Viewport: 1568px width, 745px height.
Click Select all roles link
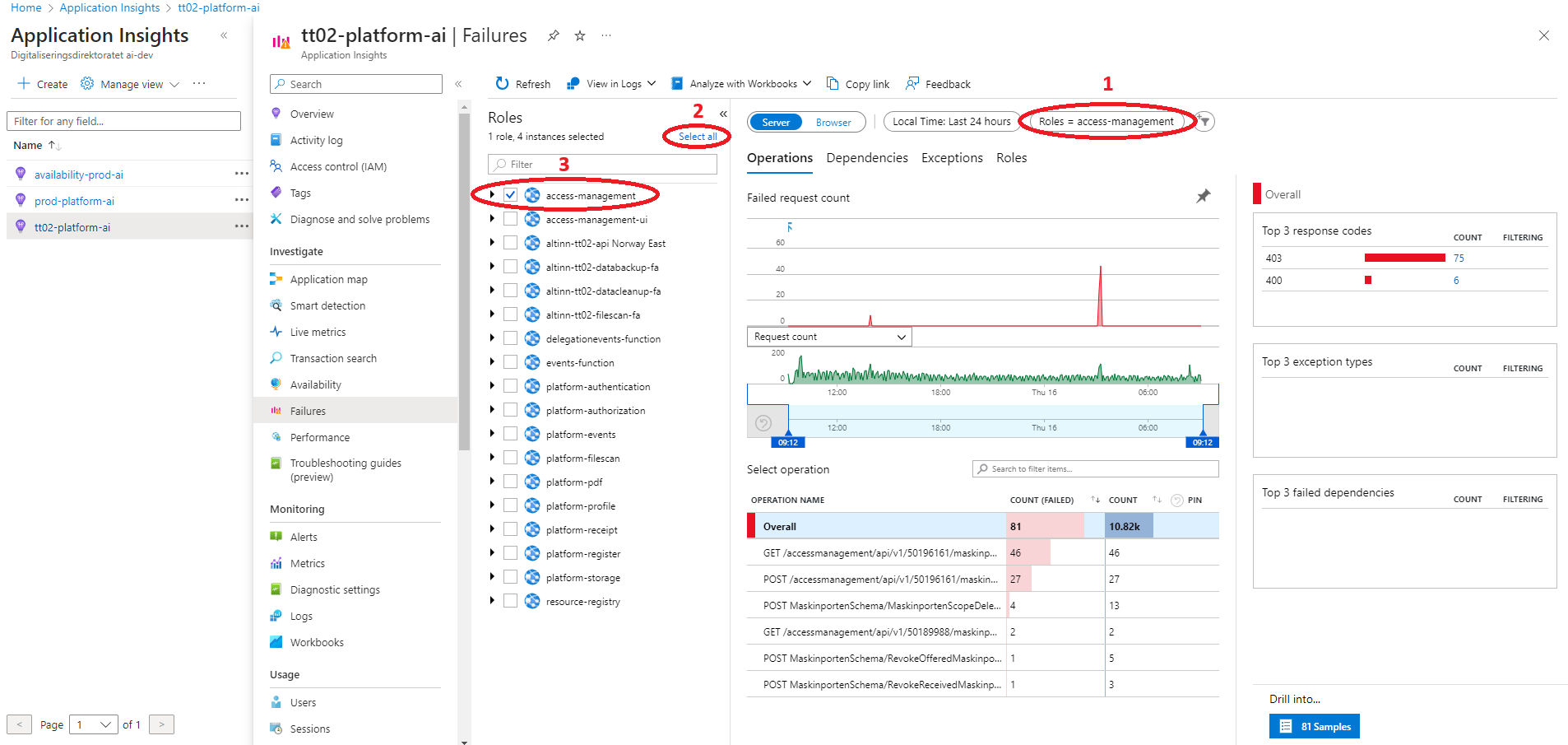pyautogui.click(x=698, y=137)
